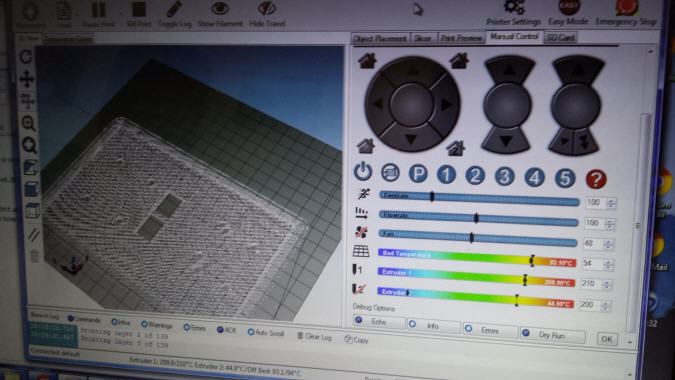The height and width of the screenshot is (380, 675).
Task: Open the Object Placement tab
Action: pyautogui.click(x=381, y=38)
